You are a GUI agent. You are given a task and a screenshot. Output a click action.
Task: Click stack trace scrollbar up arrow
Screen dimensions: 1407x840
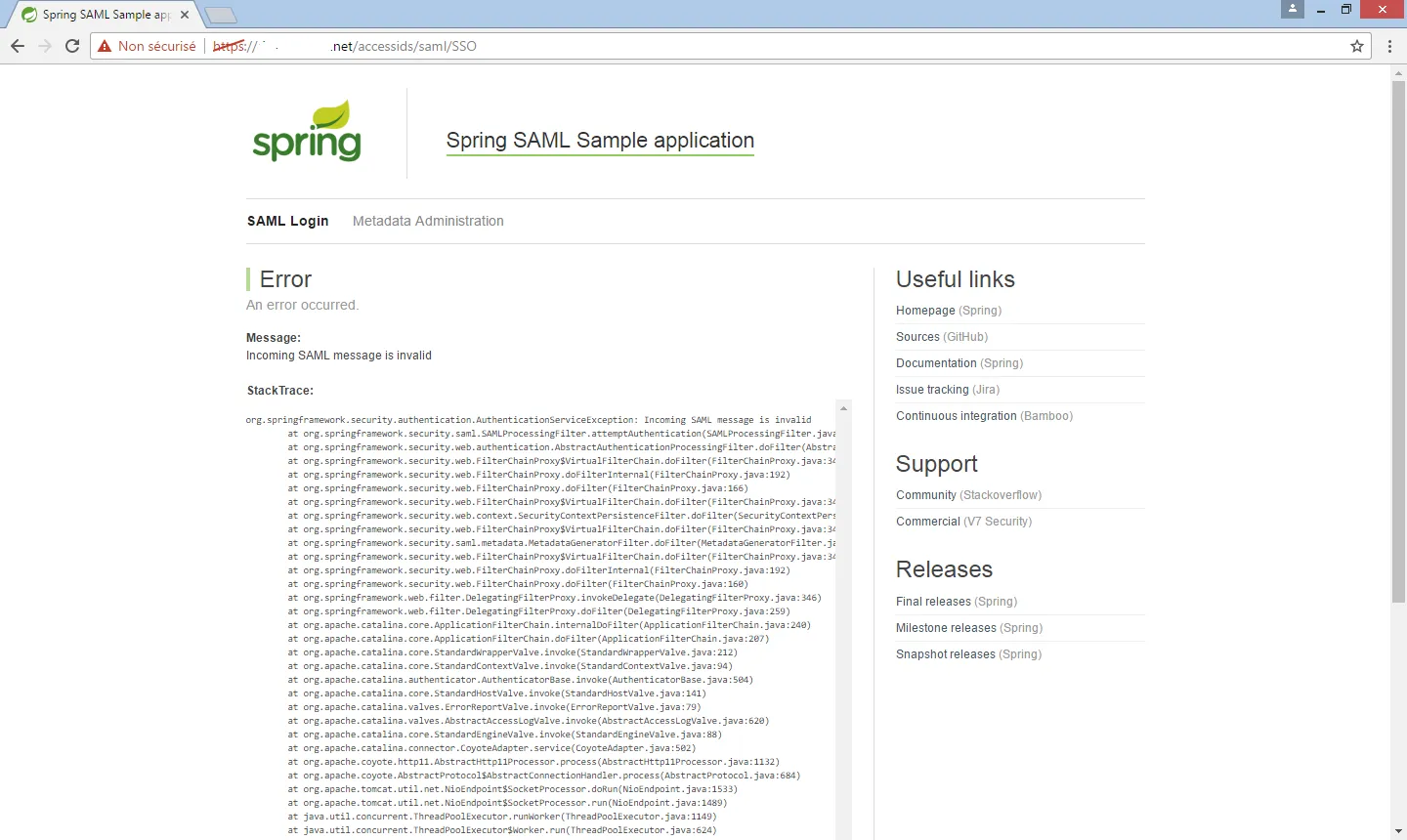click(x=843, y=407)
